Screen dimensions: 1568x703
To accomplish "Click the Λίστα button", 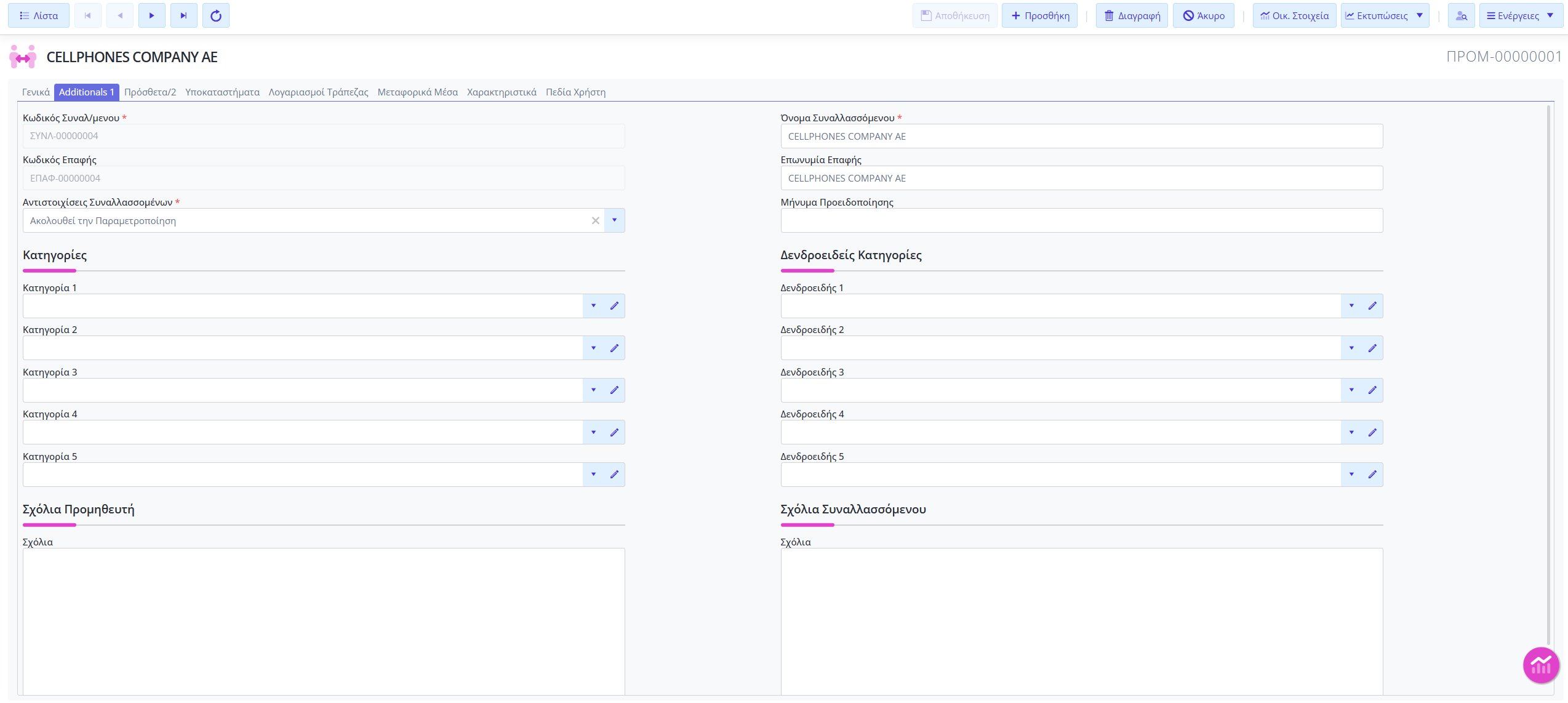I will [x=39, y=15].
